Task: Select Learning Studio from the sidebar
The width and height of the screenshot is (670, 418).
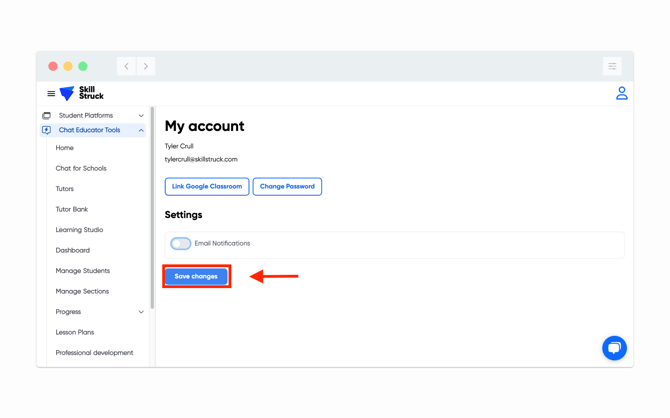Action: tap(79, 230)
